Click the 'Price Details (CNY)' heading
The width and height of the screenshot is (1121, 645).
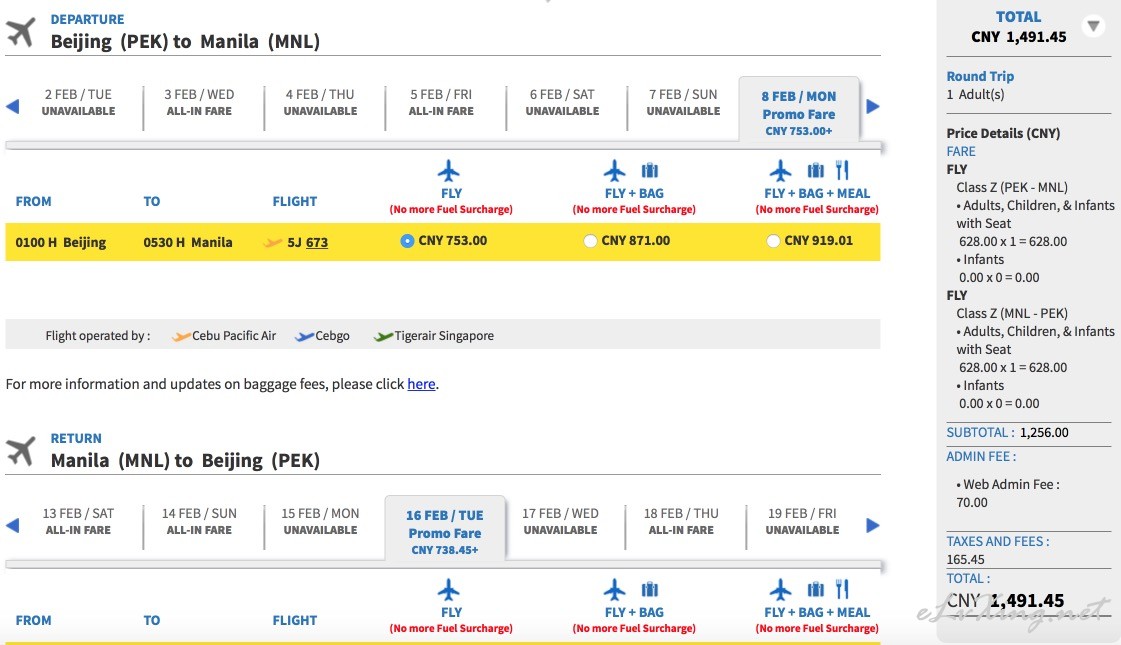pyautogui.click(x=1003, y=133)
